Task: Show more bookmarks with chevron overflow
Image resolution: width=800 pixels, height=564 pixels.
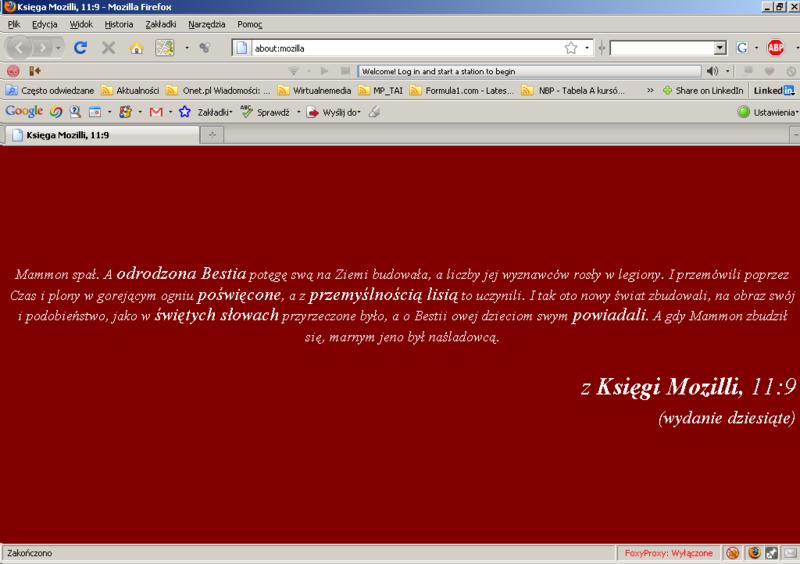Action: click(x=651, y=90)
